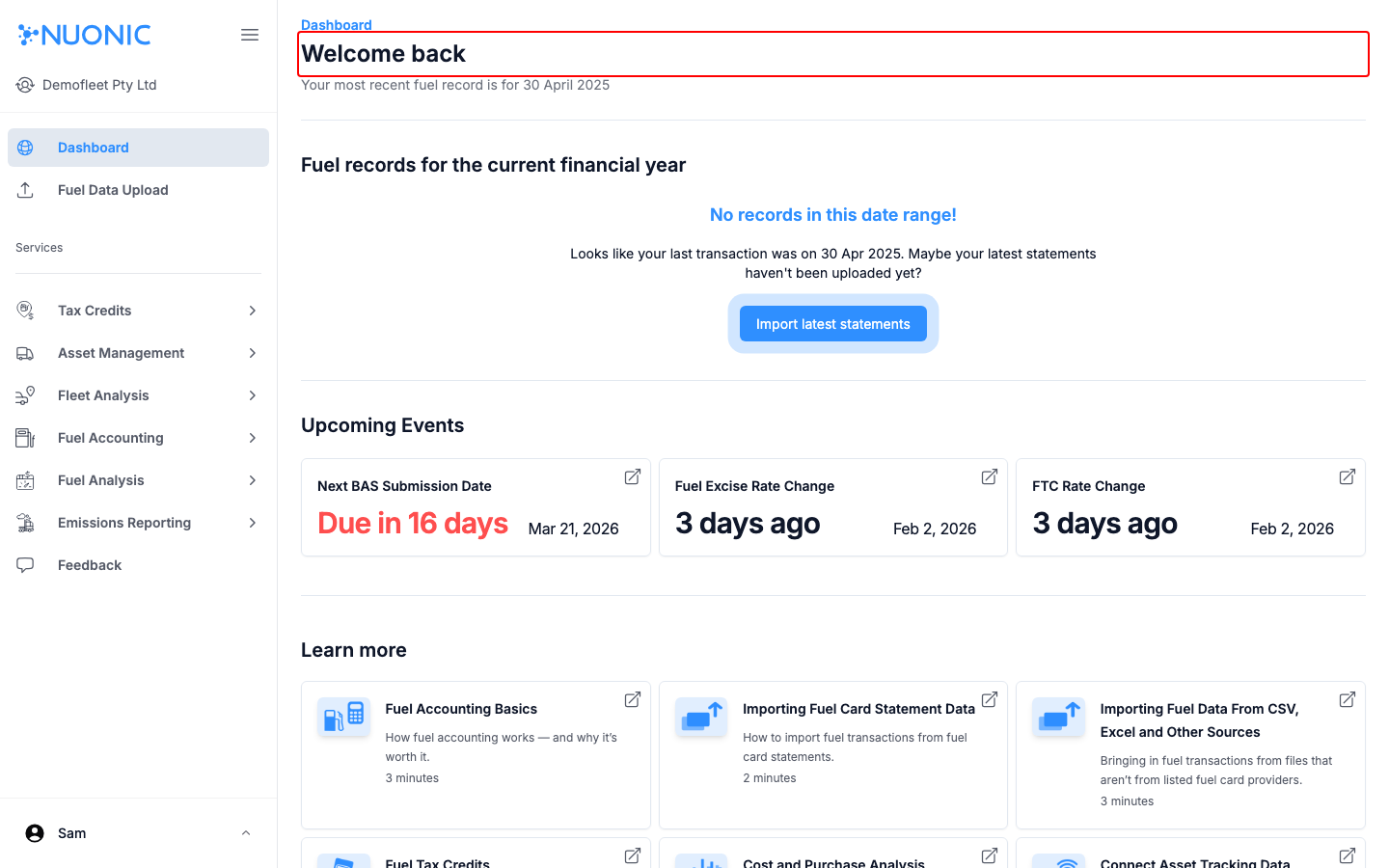Expand the Tax Credits menu
This screenshot has width=1389, height=868.
[253, 311]
